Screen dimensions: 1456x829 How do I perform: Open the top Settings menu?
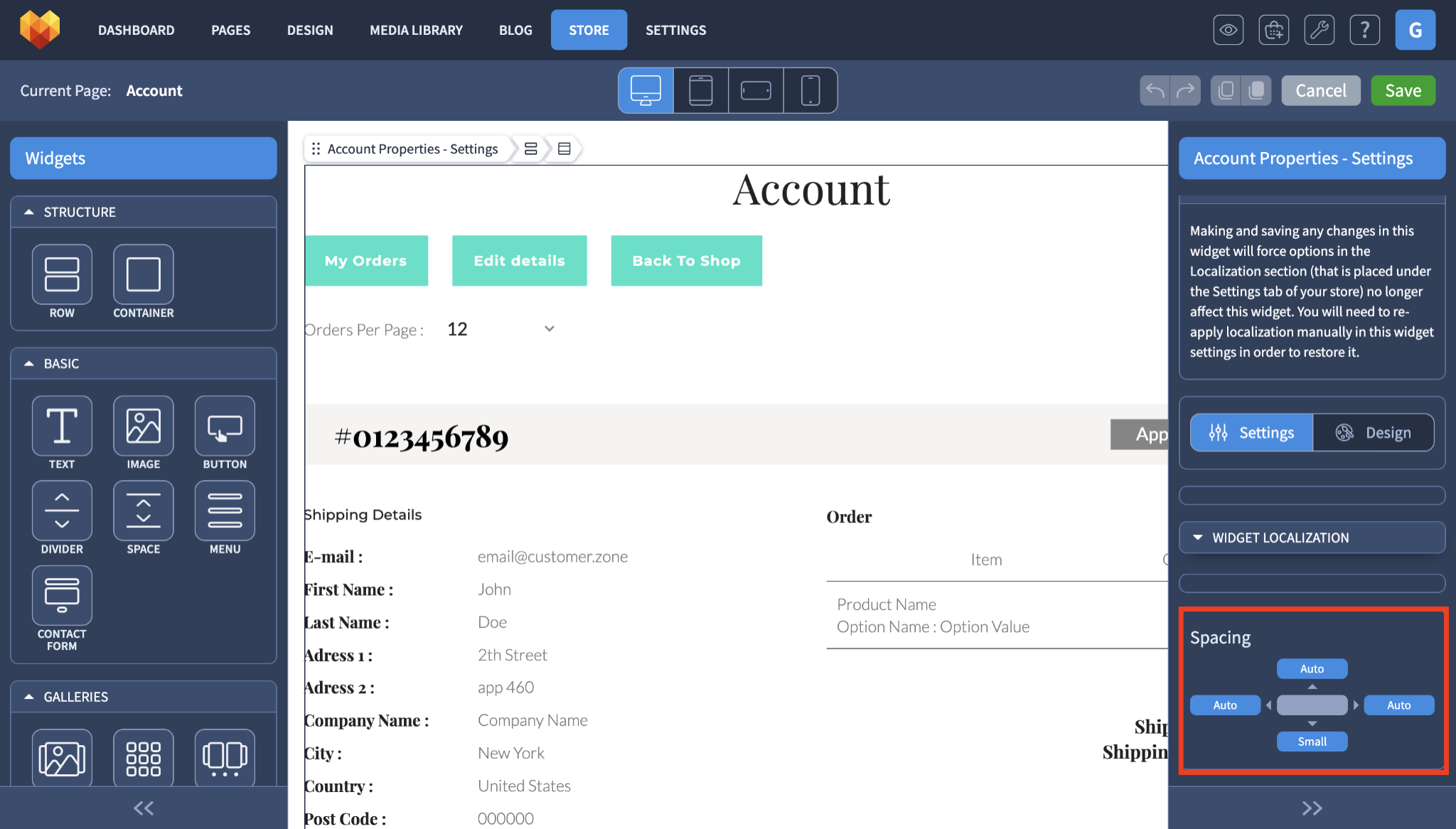click(675, 30)
